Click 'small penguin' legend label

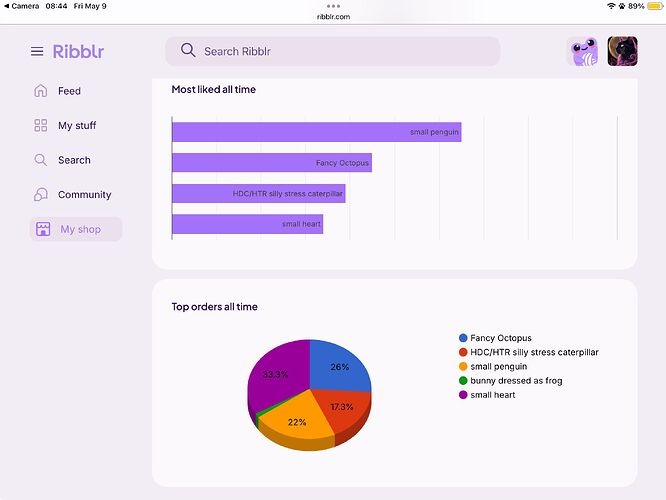coord(499,367)
